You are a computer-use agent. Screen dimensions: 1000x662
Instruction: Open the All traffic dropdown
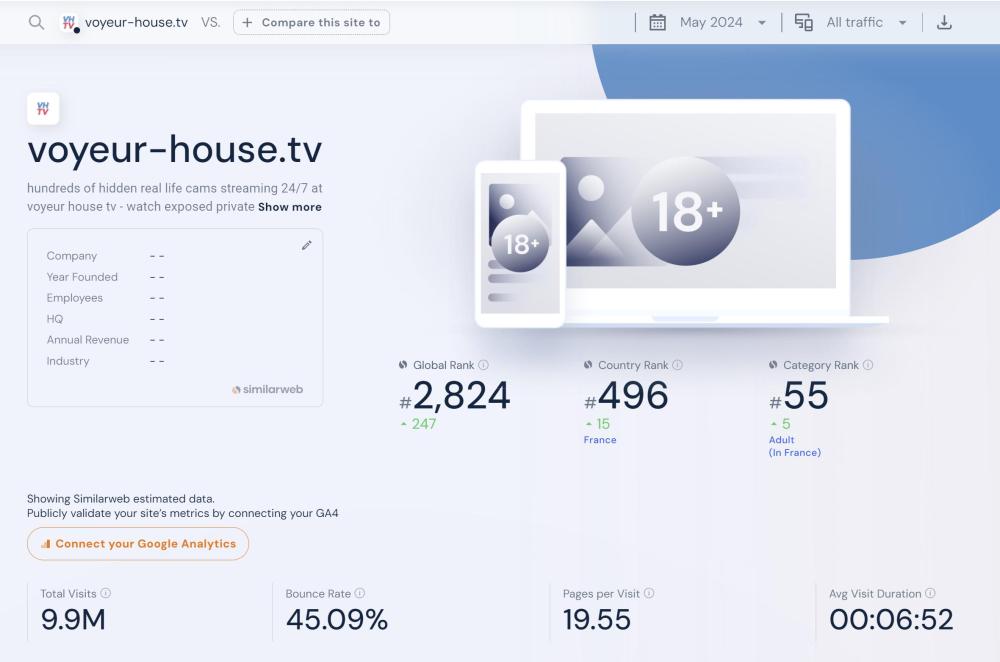click(866, 22)
